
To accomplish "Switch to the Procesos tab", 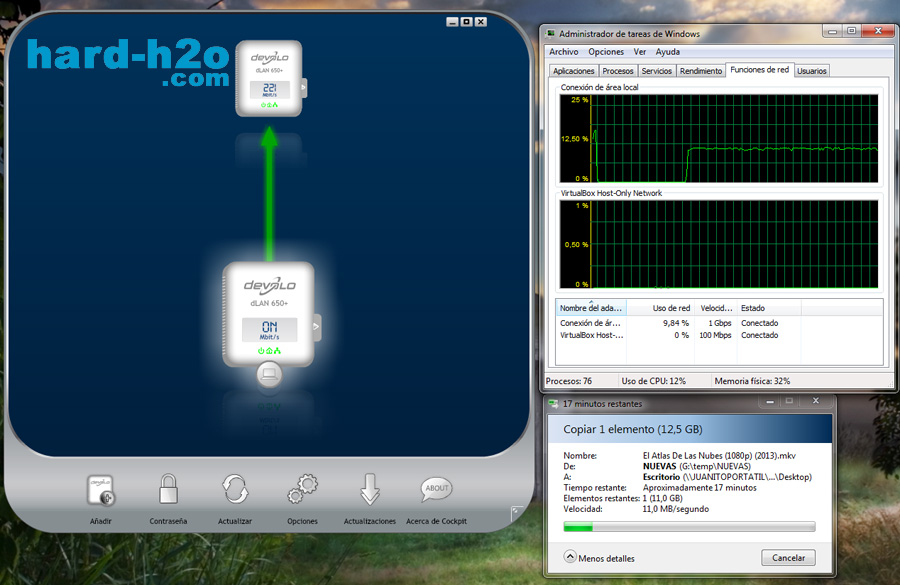I will click(618, 71).
